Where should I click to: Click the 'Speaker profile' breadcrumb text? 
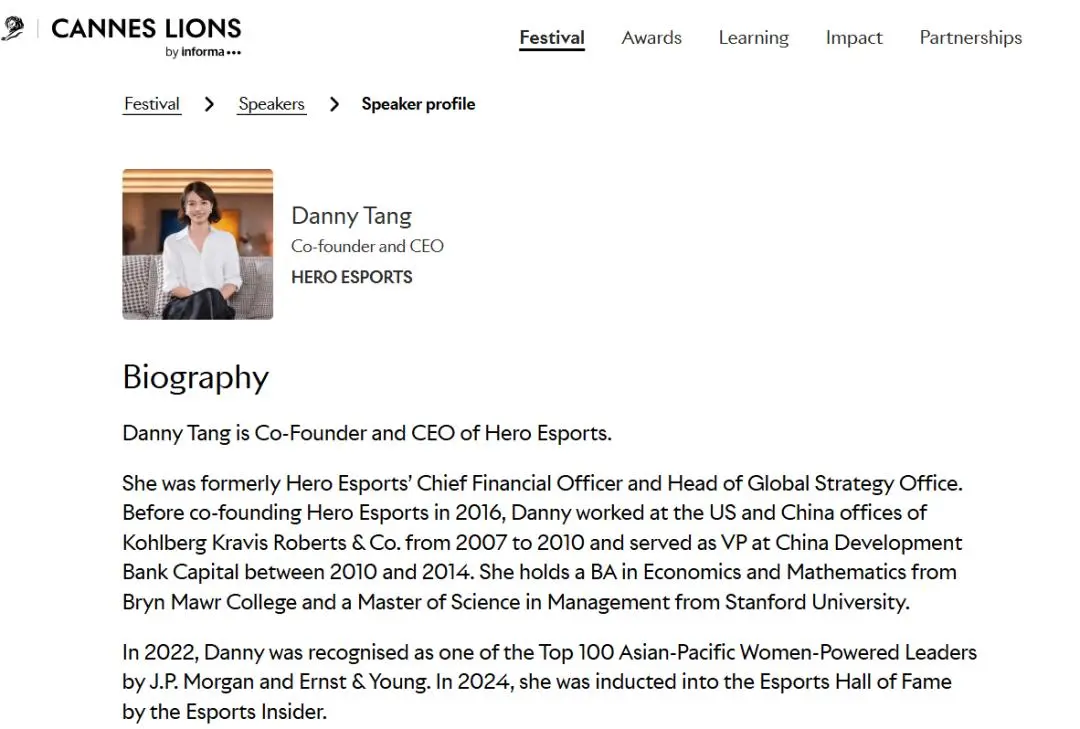(x=418, y=104)
